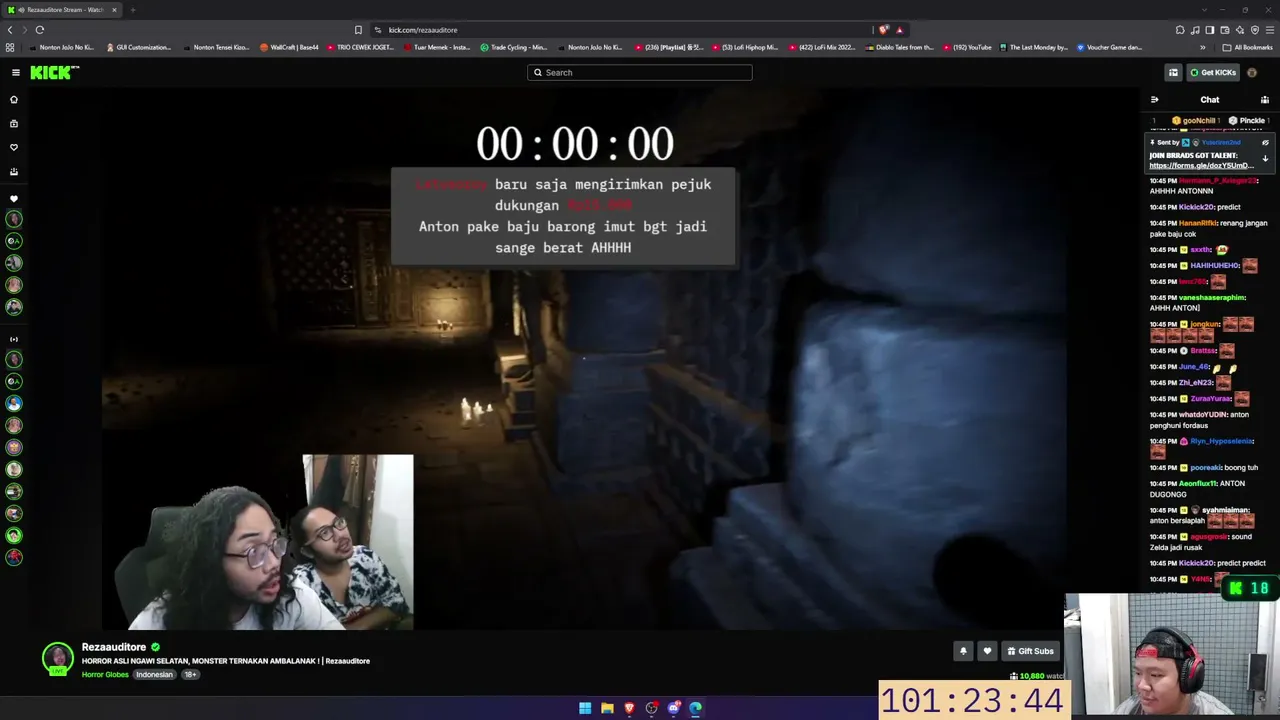
Task: Open the fourth icon in Kick sidebar below heart
Action: coord(14,172)
